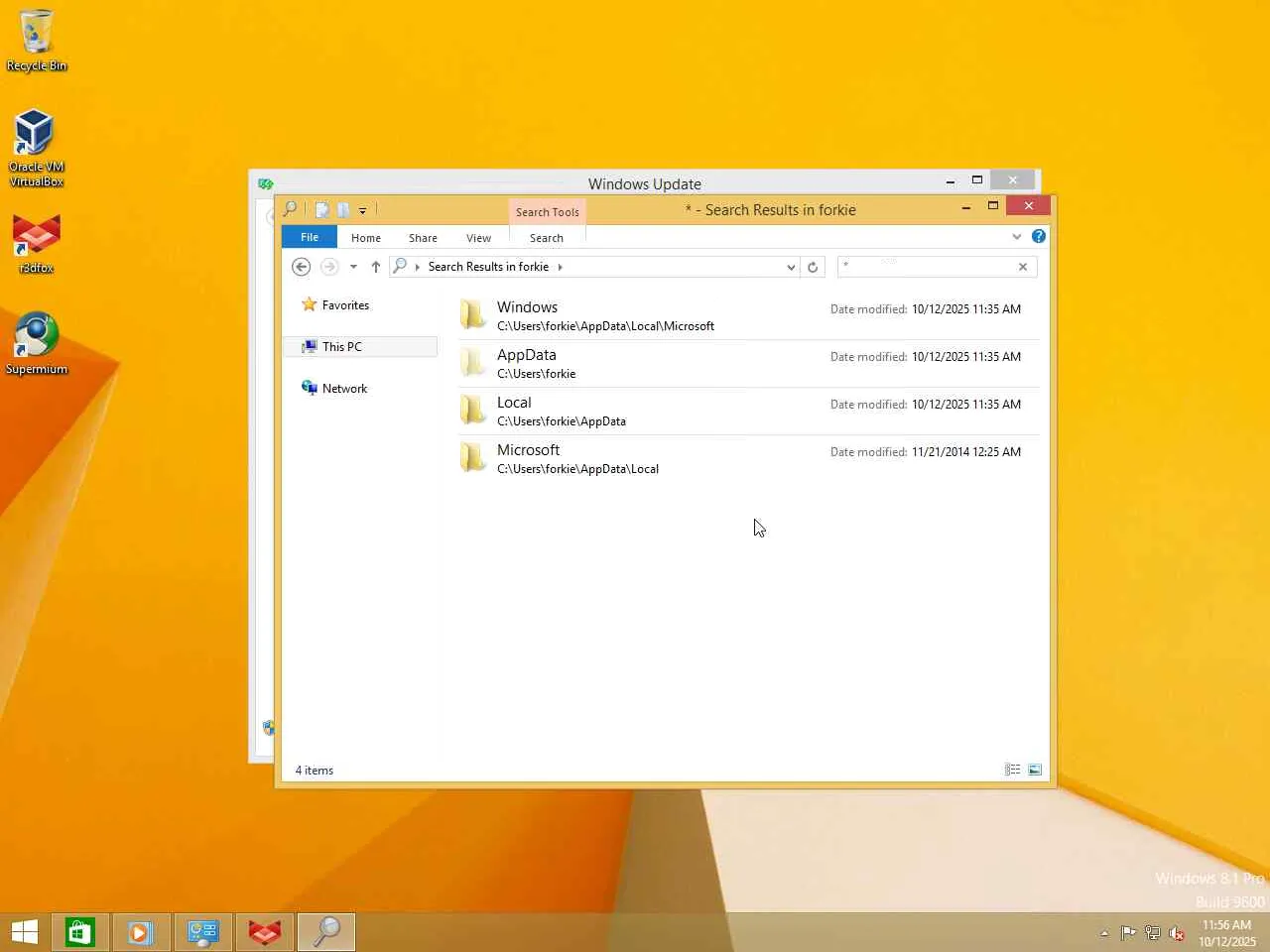Clear the search box text
This screenshot has height=952, width=1270.
[x=1023, y=267]
